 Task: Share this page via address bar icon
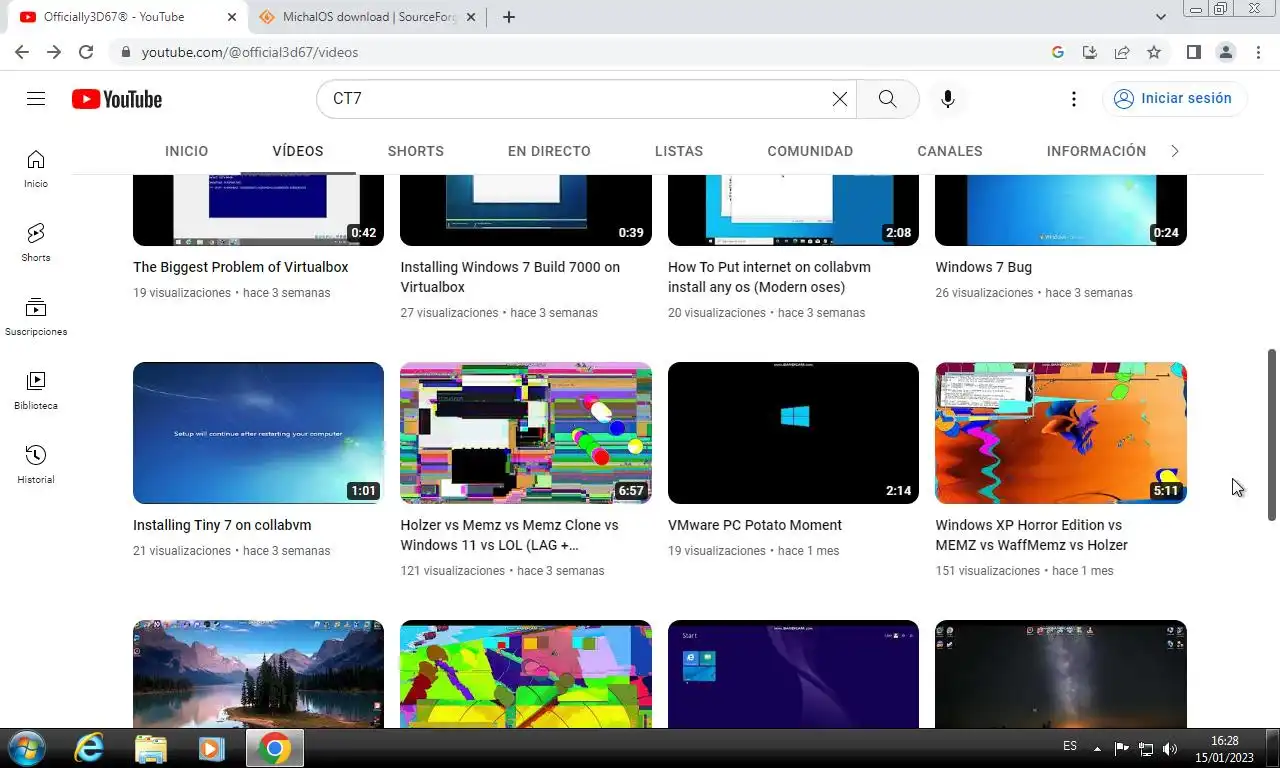pyautogui.click(x=1122, y=52)
